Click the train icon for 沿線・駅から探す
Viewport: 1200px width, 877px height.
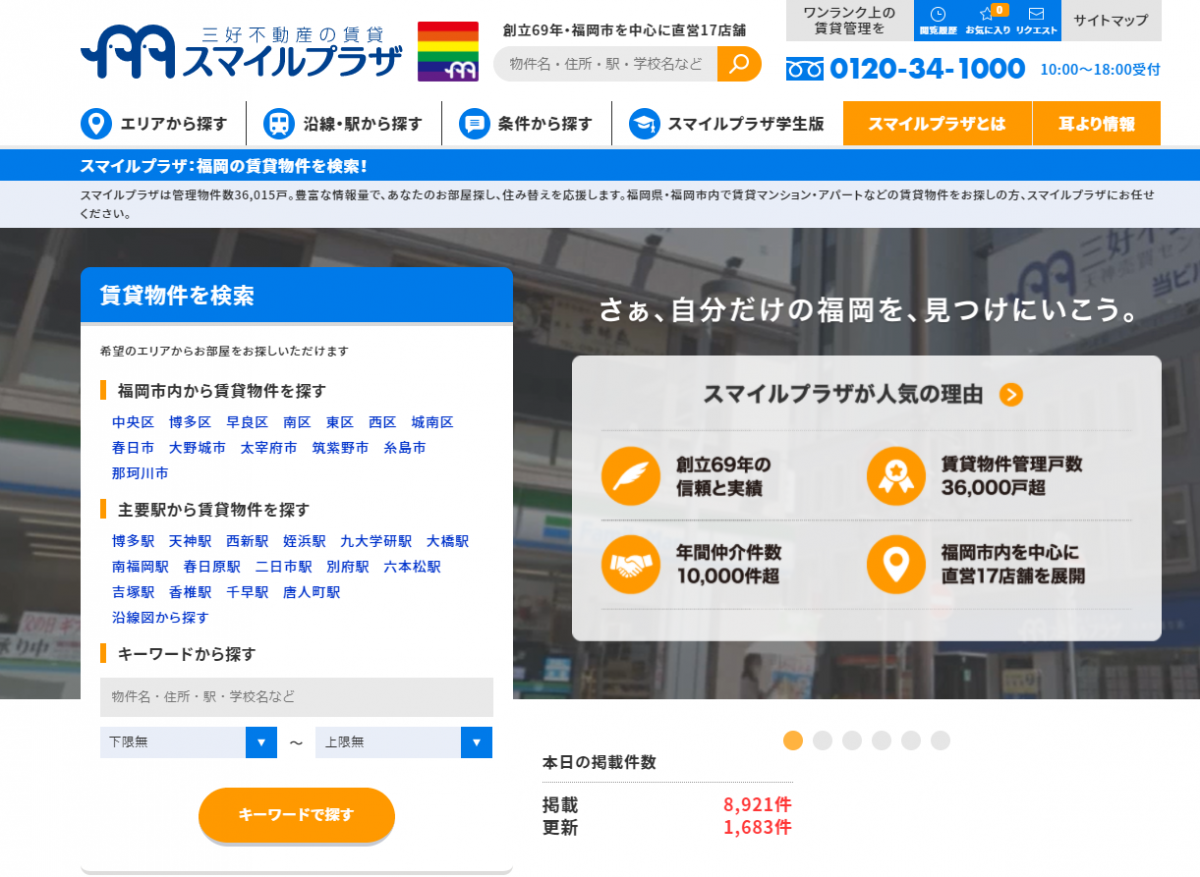(278, 124)
